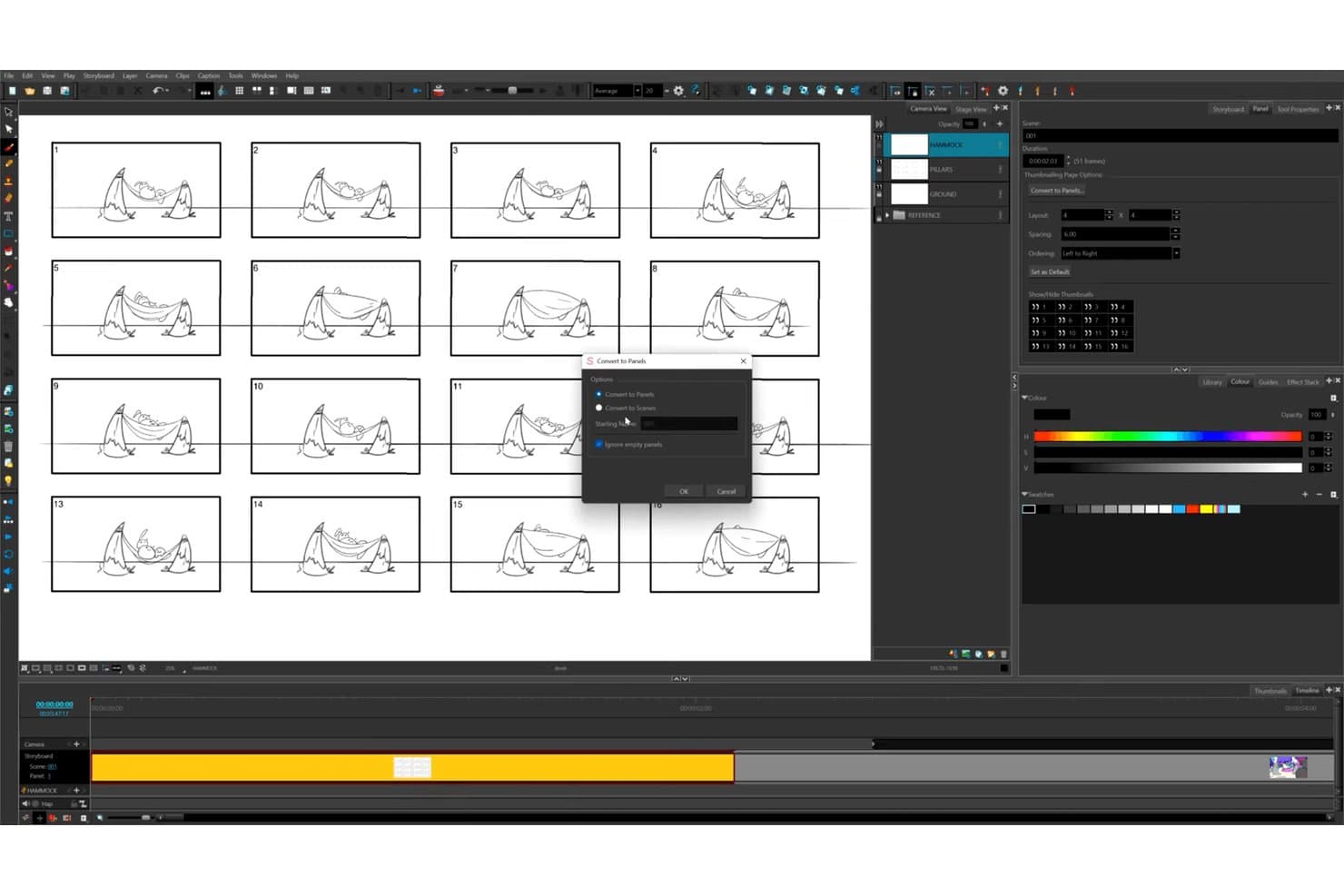
Task: Click the gear icon near the exclamation markers
Action: pyautogui.click(x=1003, y=91)
